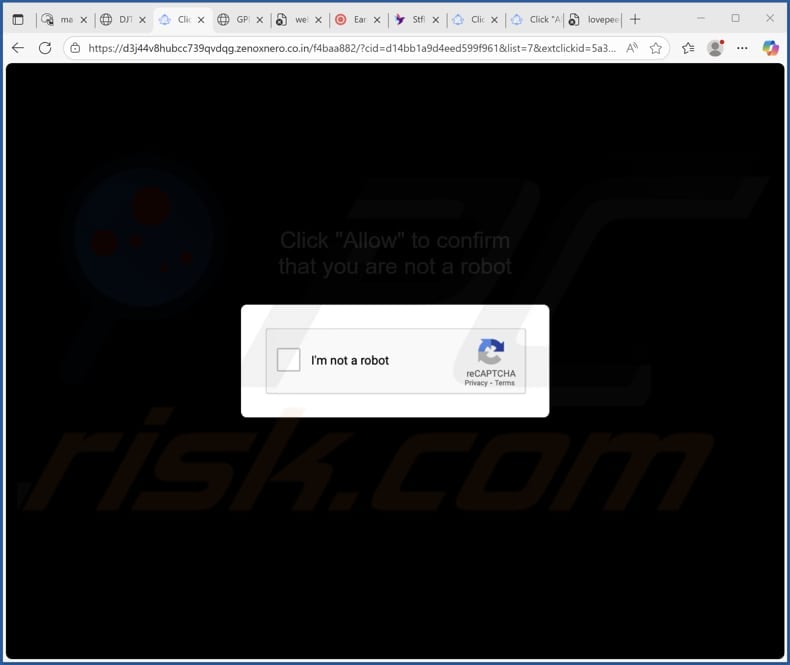Open the Read aloud icon in address bar

pos(632,48)
